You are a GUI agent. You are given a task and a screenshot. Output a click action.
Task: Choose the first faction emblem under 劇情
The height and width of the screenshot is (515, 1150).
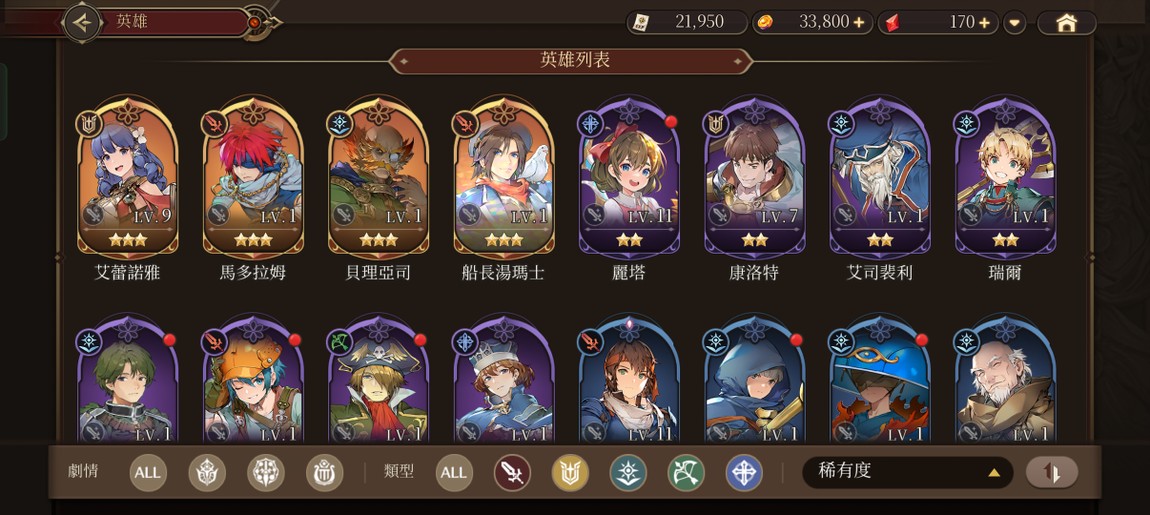[207, 472]
